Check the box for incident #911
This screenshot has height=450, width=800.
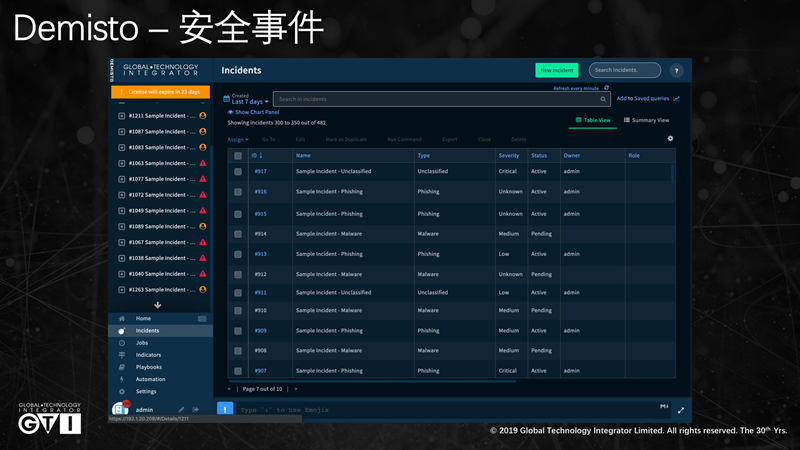[238, 293]
